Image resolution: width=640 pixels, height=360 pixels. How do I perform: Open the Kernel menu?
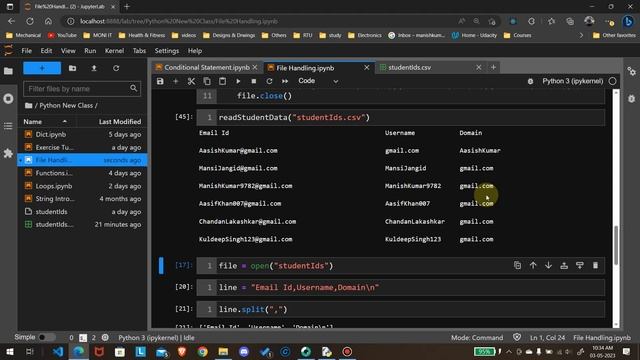(x=114, y=51)
